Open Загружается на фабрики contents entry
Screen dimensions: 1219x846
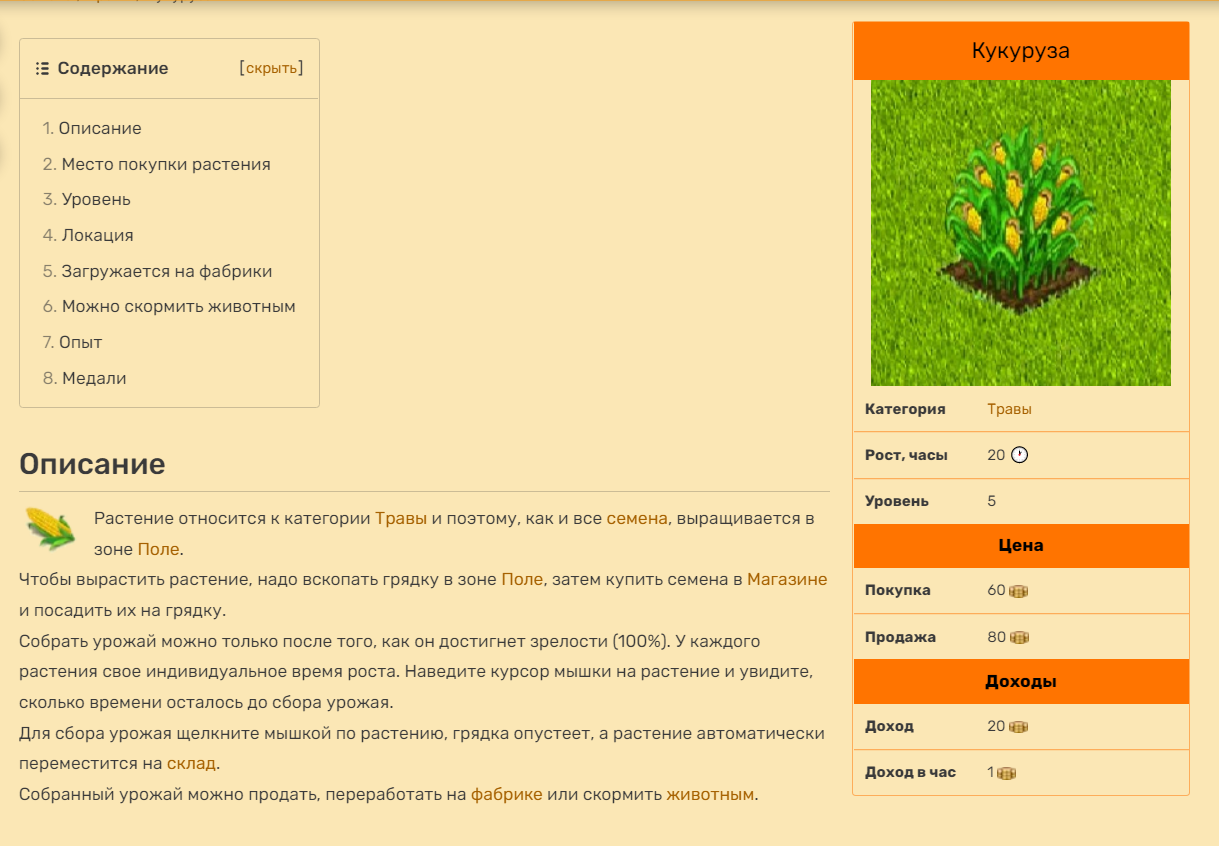[158, 271]
